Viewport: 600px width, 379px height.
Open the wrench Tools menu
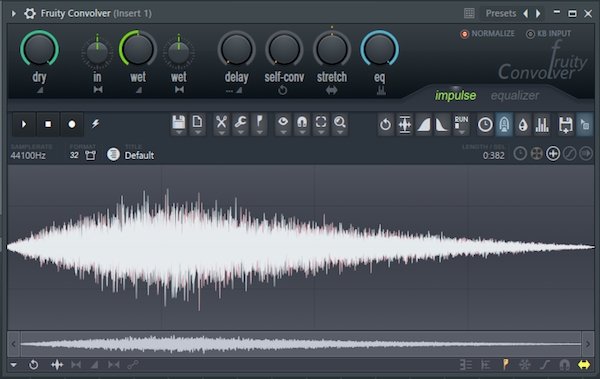tap(240, 124)
